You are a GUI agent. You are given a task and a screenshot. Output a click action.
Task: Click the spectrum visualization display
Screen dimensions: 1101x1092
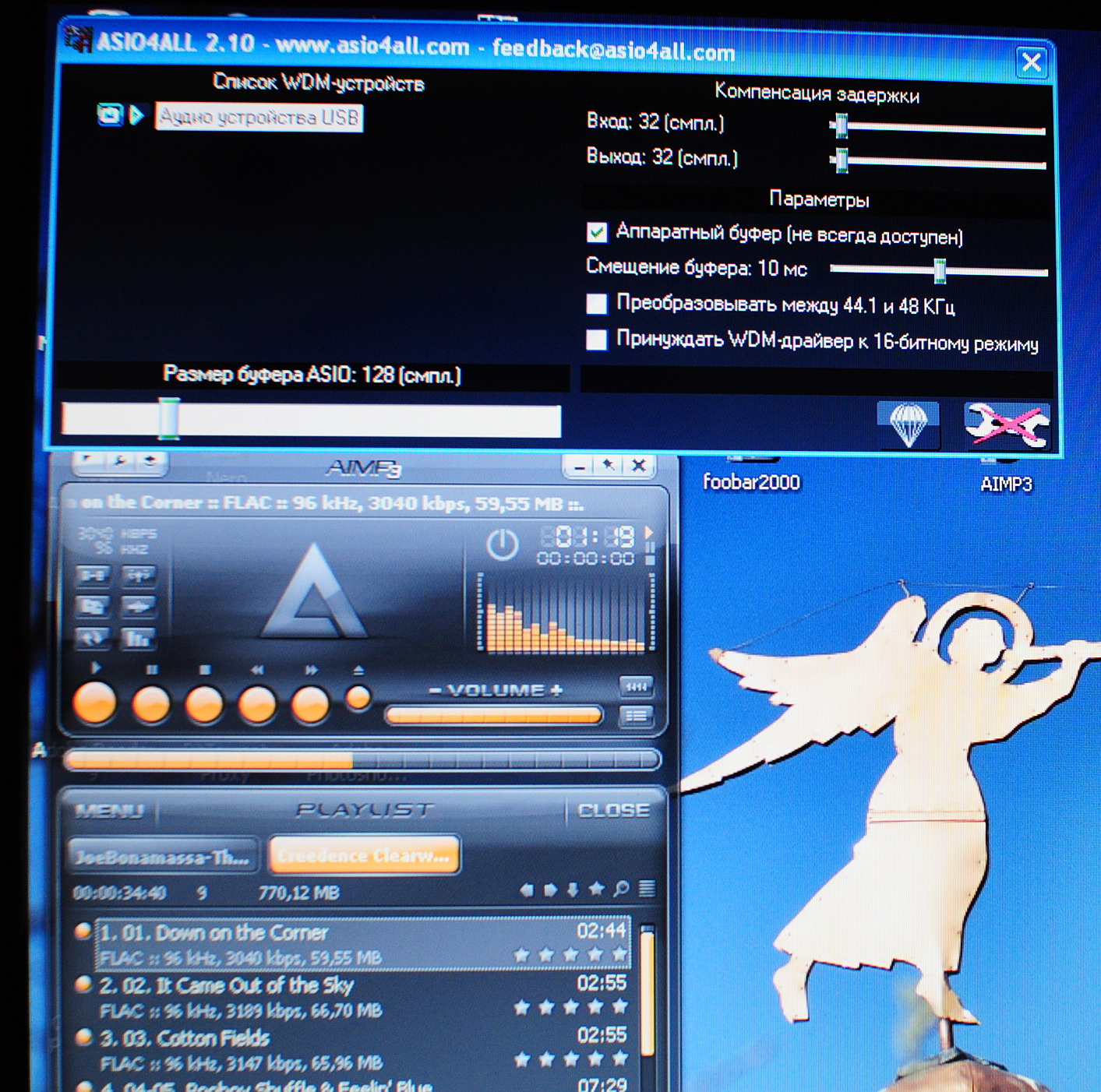pyautogui.click(x=564, y=612)
